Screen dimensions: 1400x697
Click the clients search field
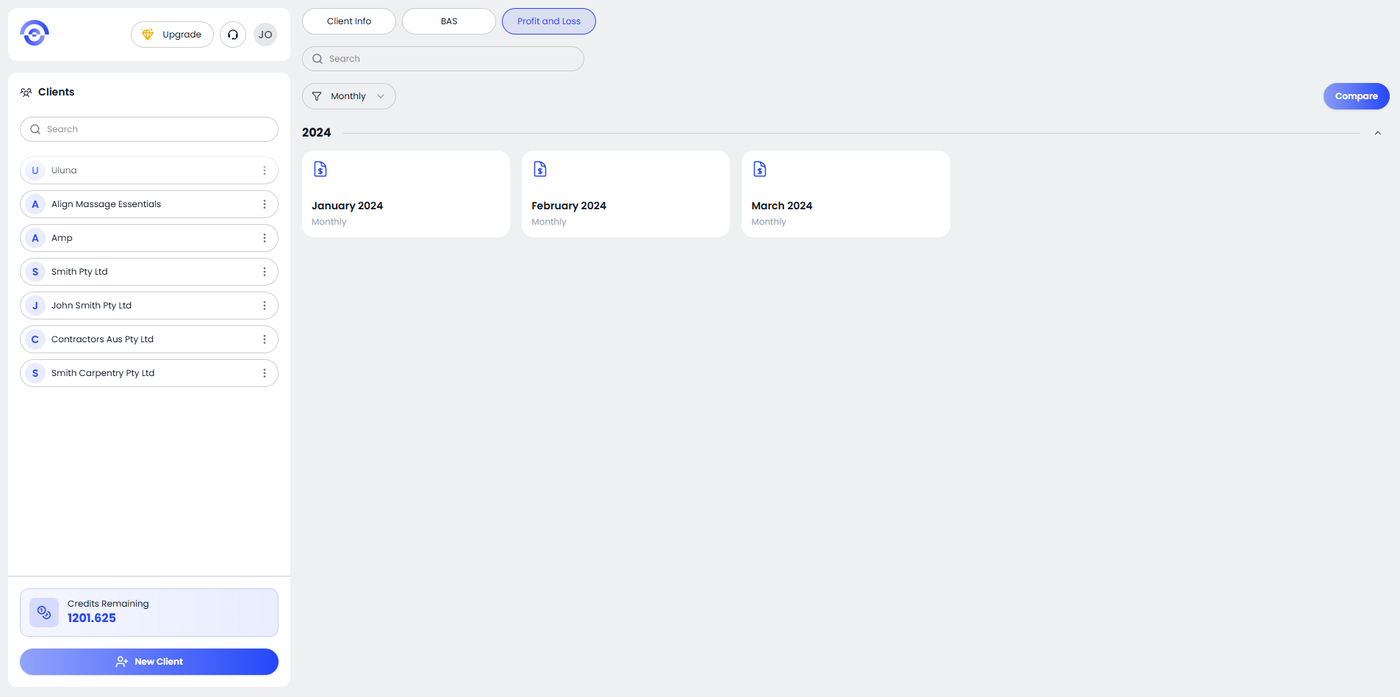[149, 129]
